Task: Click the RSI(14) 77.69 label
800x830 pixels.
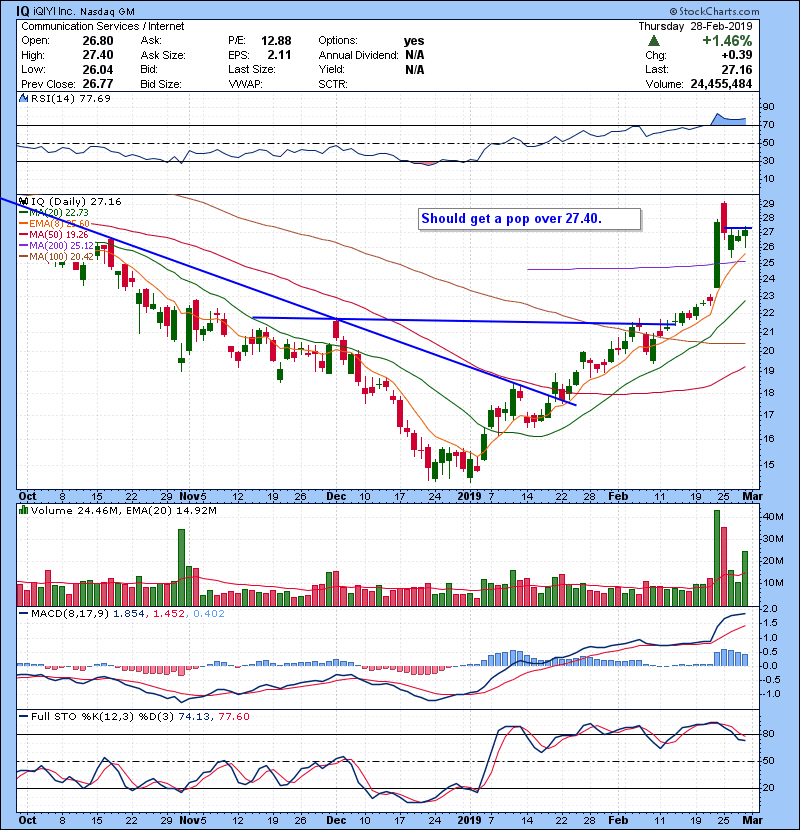Action: coord(71,98)
